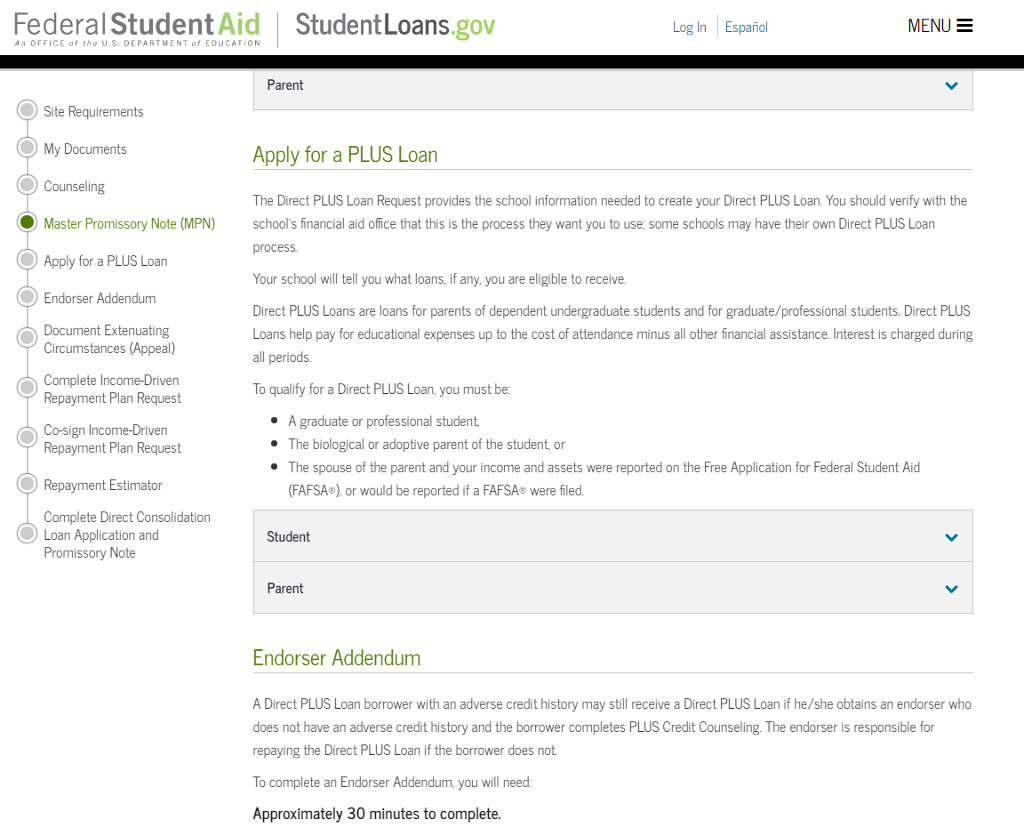Select Document Extenuating Circumstances (Appeal)
This screenshot has height=836, width=1024.
coord(108,339)
